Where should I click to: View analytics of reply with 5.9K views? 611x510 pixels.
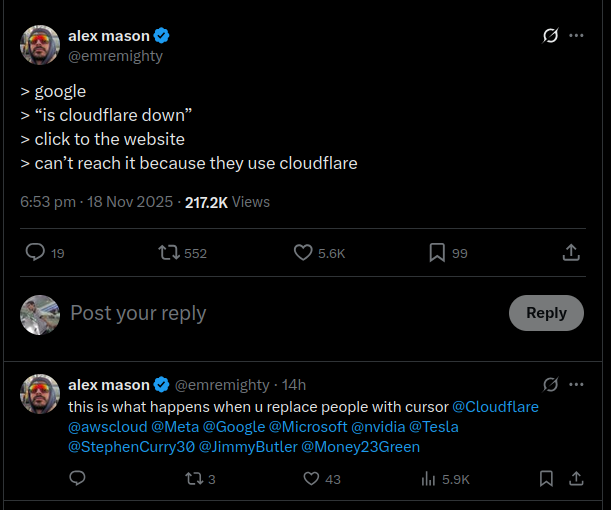(x=430, y=479)
